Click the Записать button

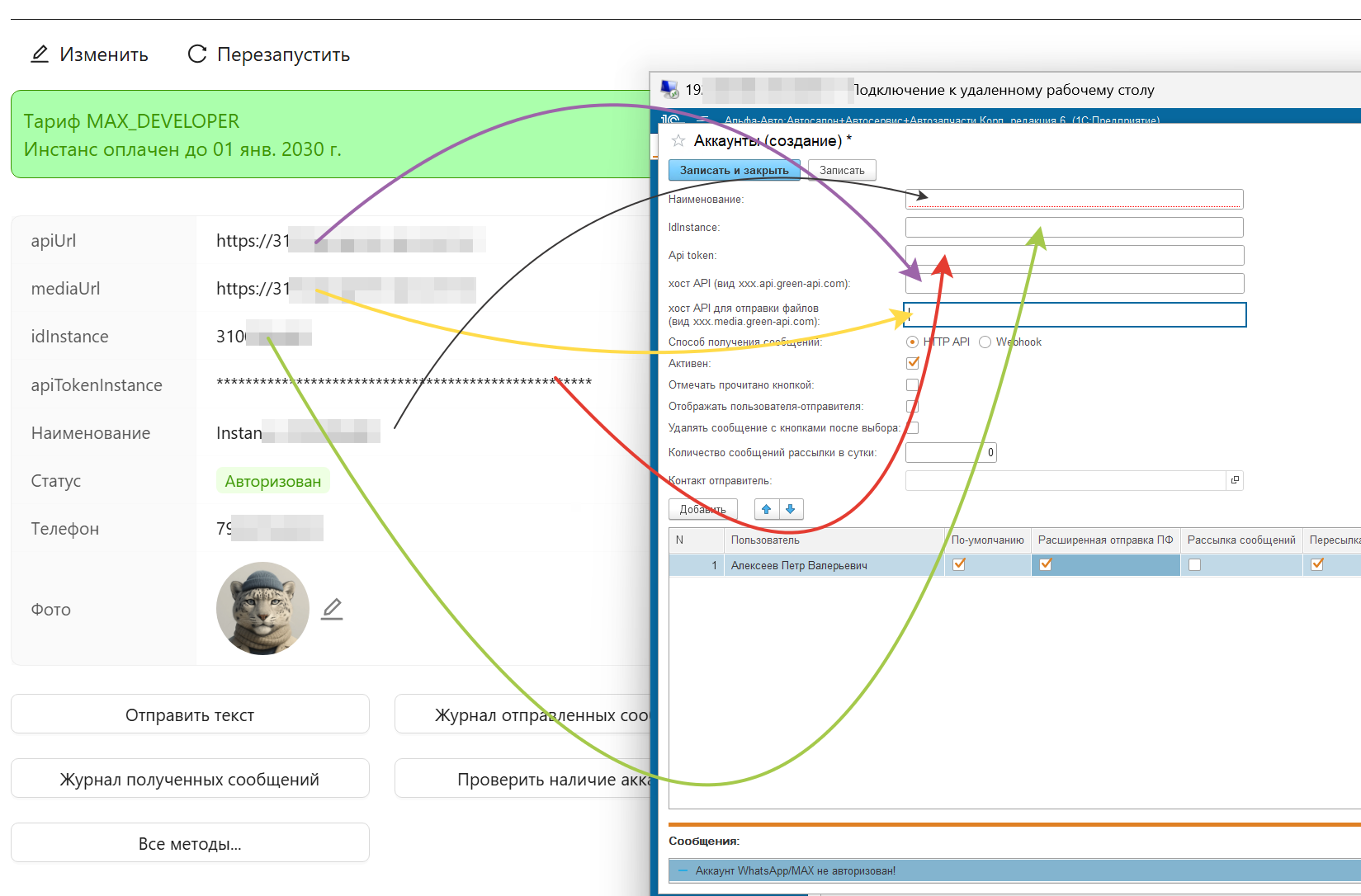click(842, 170)
